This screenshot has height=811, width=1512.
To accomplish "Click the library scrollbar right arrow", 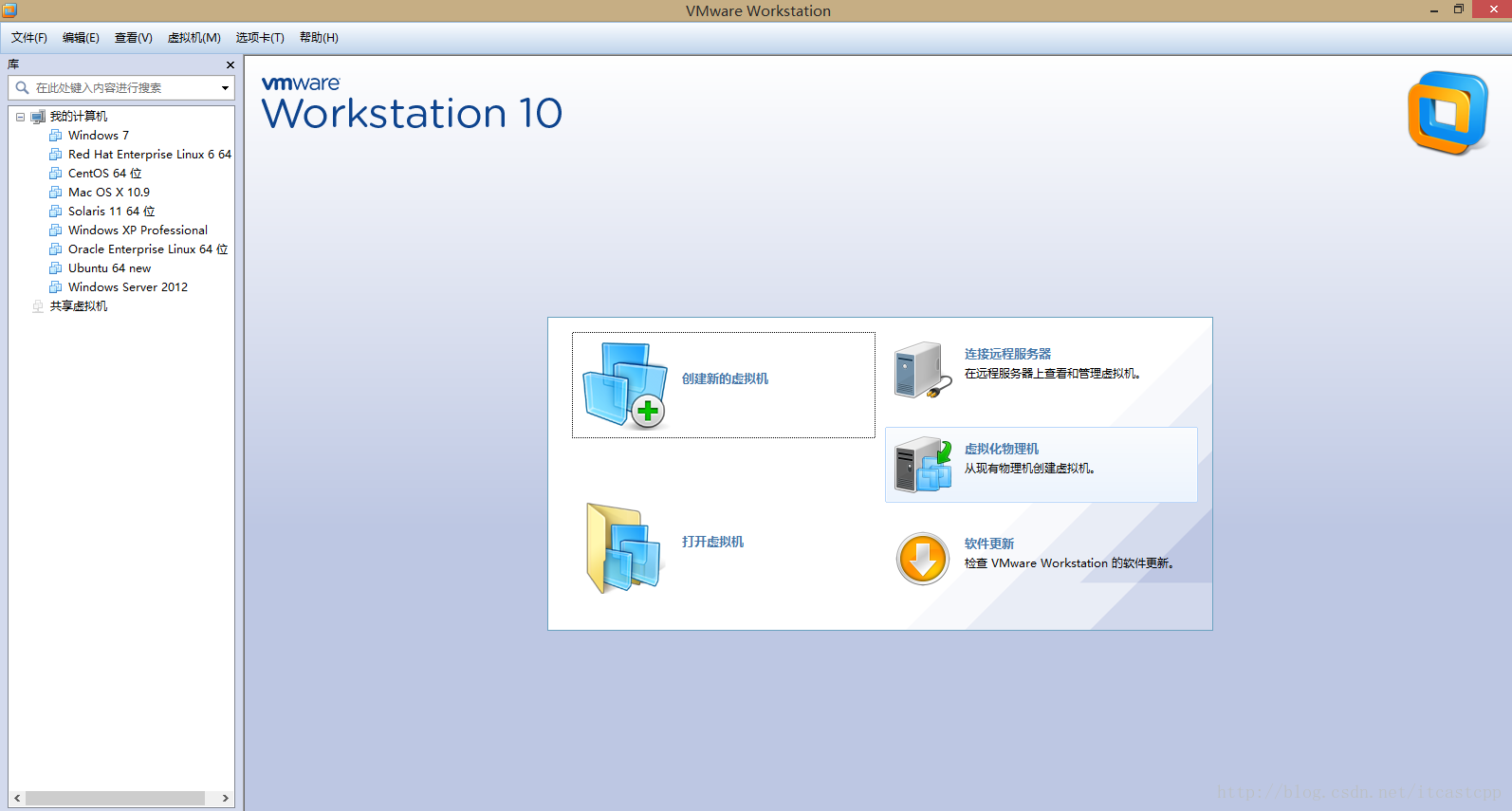I will (x=226, y=799).
